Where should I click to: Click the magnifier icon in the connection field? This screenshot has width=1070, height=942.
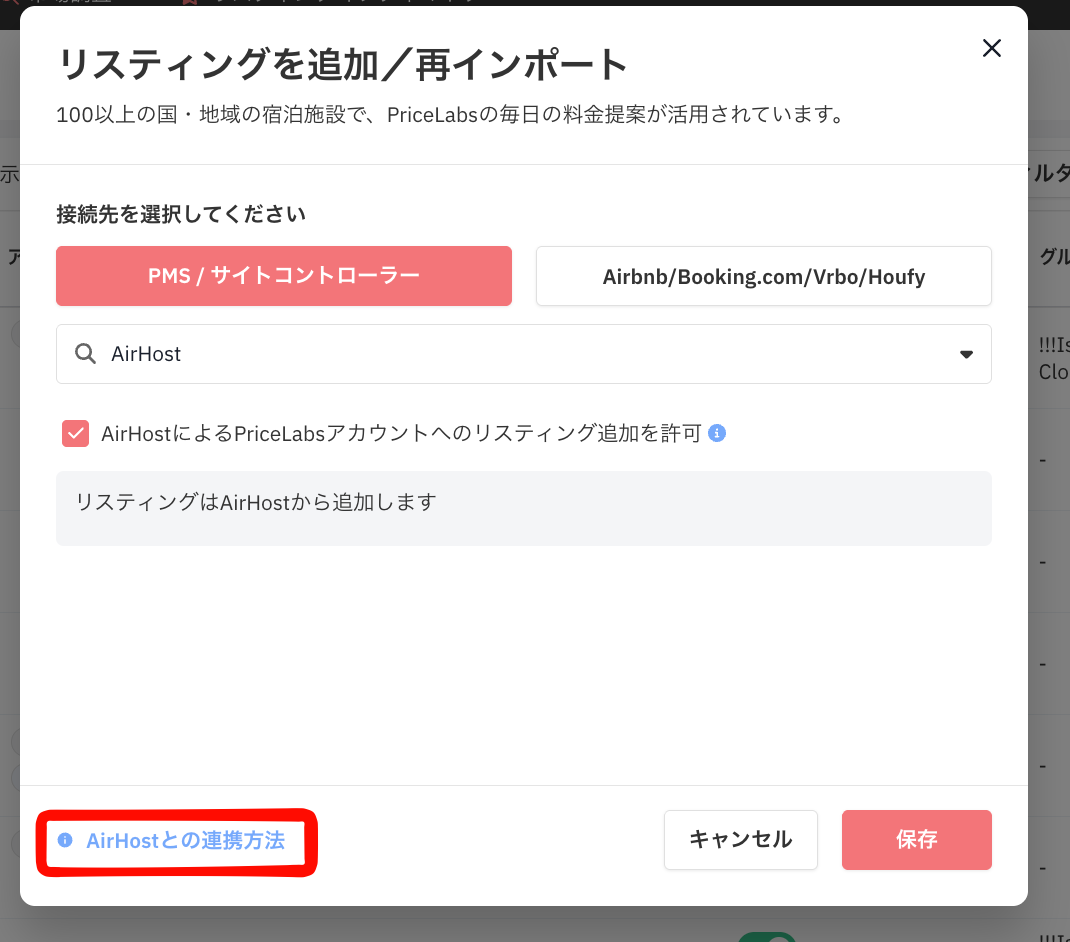pyautogui.click(x=85, y=354)
